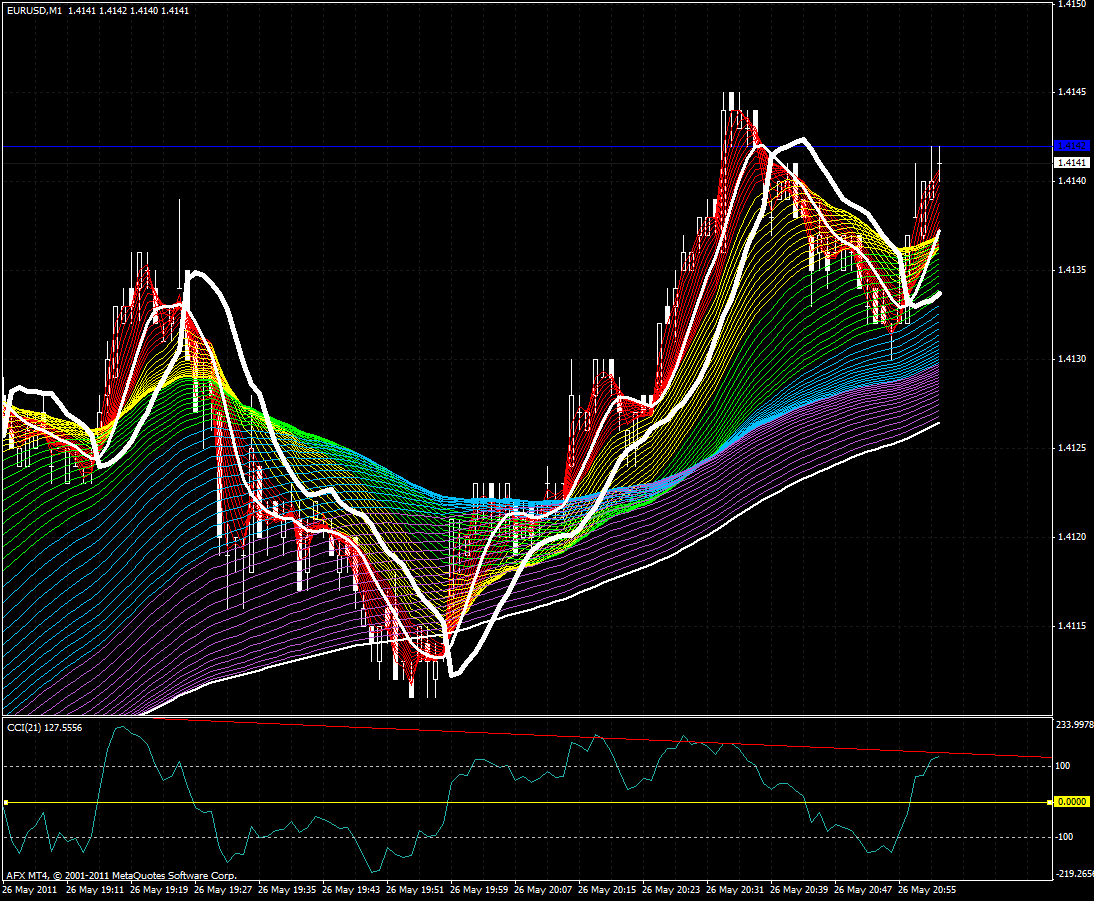This screenshot has width=1094, height=901.
Task: Click the CCI(21) 127.5556 indicator label
Action: pyautogui.click(x=45, y=728)
